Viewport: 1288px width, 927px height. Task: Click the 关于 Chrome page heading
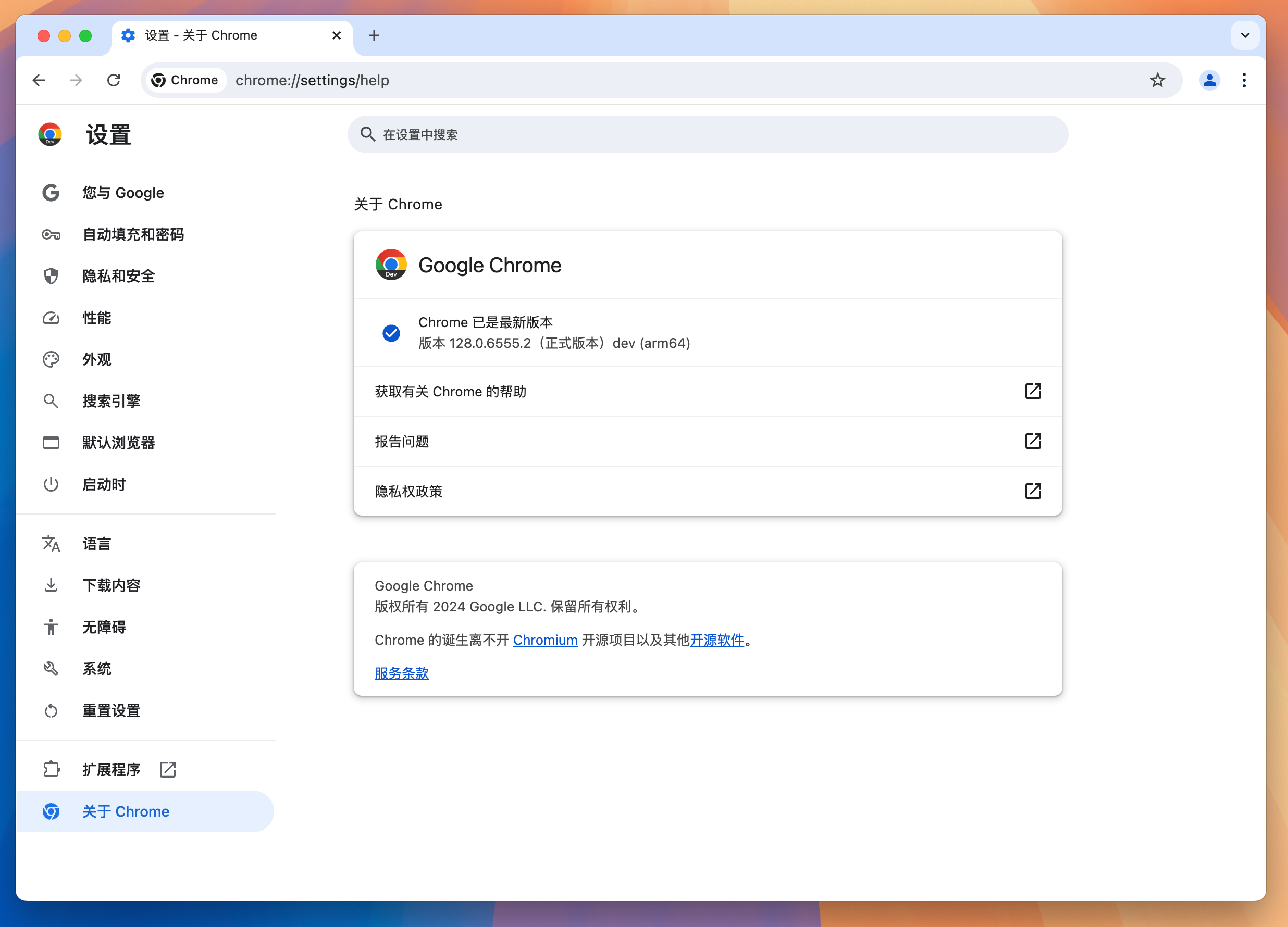(x=398, y=204)
